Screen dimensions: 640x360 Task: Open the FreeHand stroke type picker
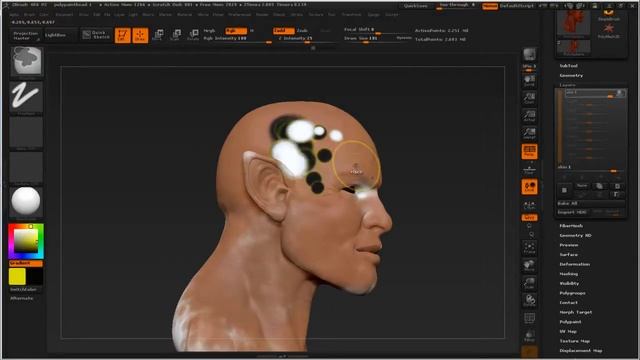(26, 97)
